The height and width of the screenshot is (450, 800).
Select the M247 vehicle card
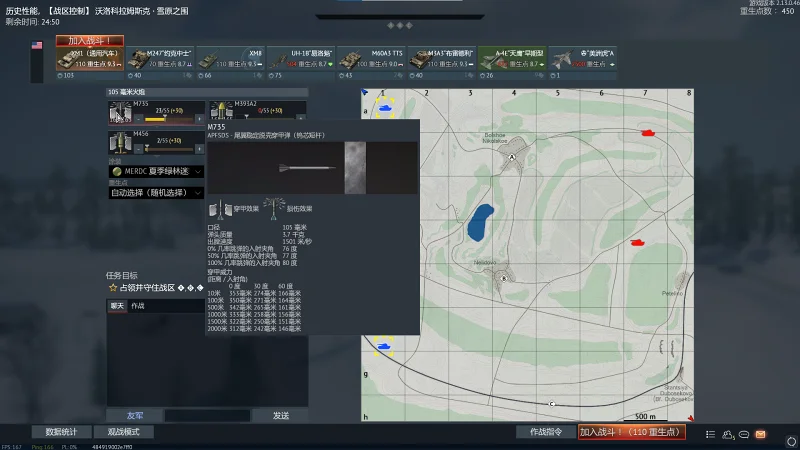(x=160, y=59)
